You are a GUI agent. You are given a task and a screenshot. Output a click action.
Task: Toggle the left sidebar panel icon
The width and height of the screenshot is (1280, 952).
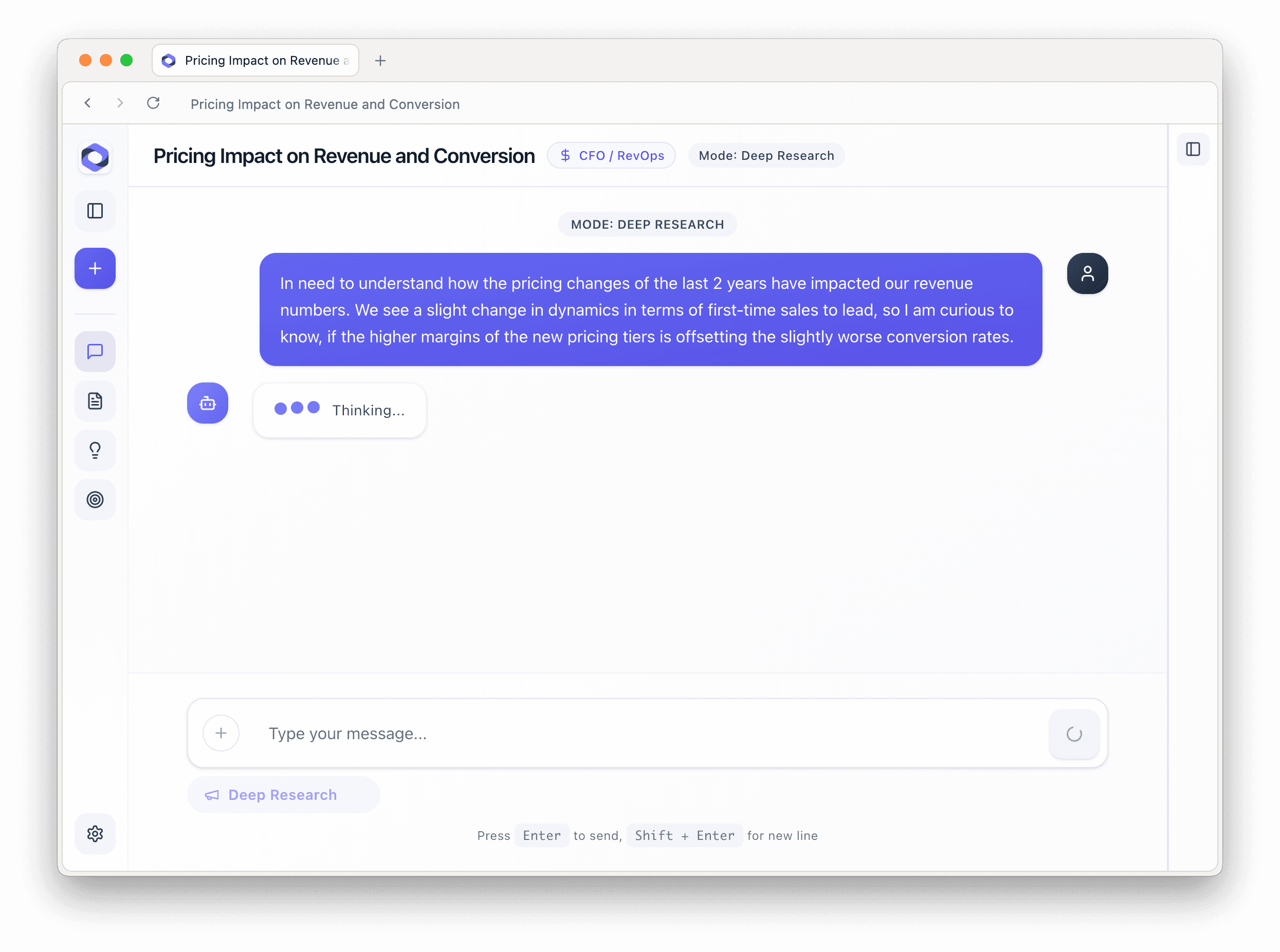[95, 211]
